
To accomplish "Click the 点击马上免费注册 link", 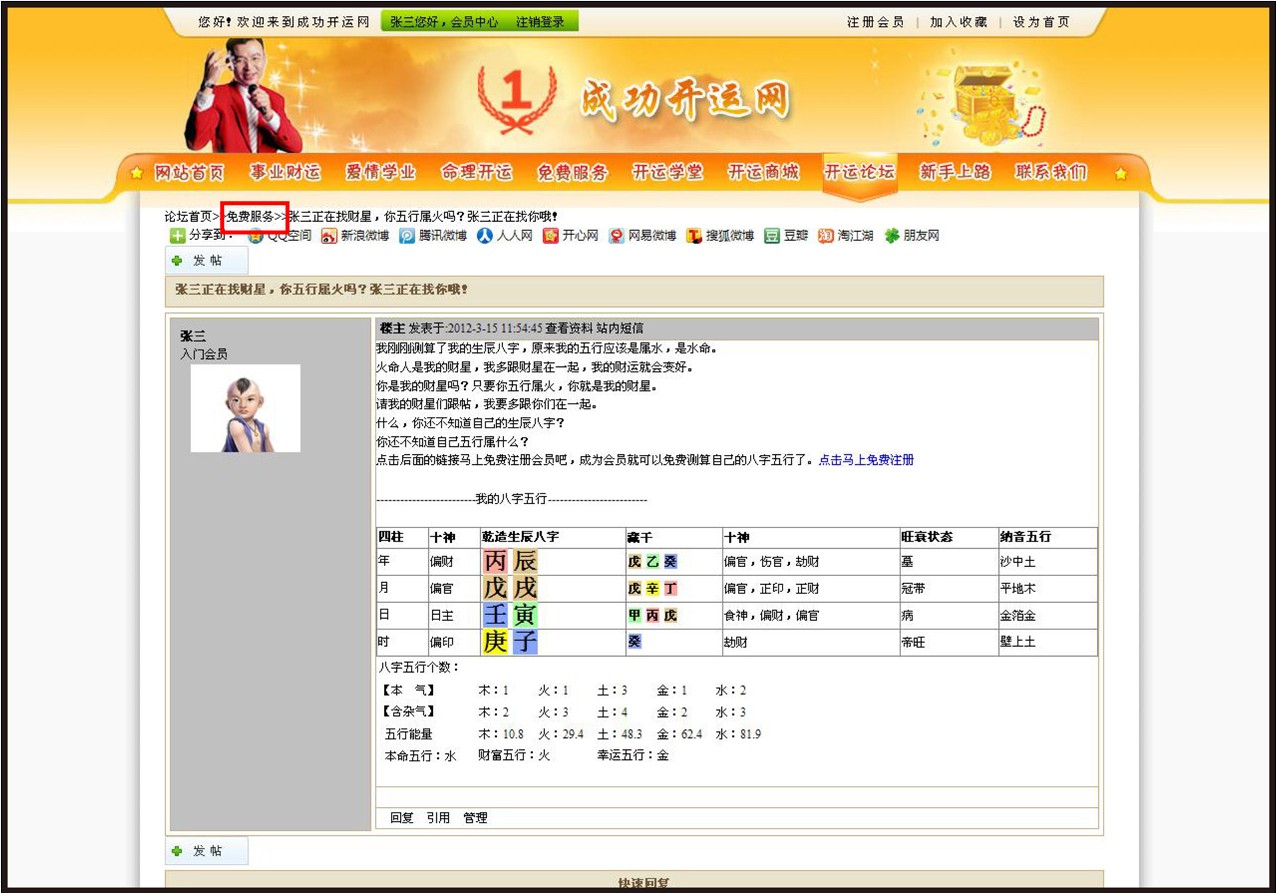I will [866, 460].
